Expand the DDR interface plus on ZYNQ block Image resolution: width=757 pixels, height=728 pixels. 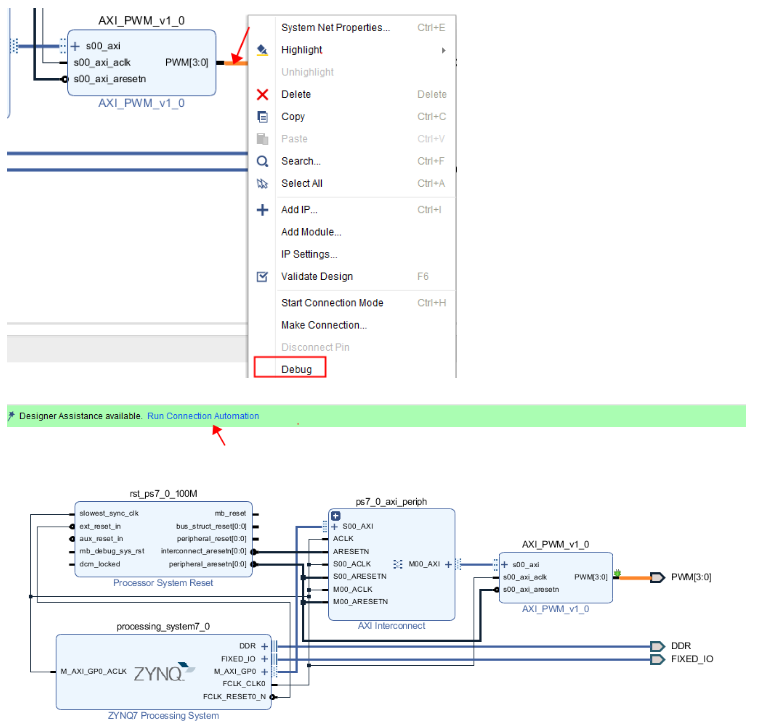click(265, 646)
